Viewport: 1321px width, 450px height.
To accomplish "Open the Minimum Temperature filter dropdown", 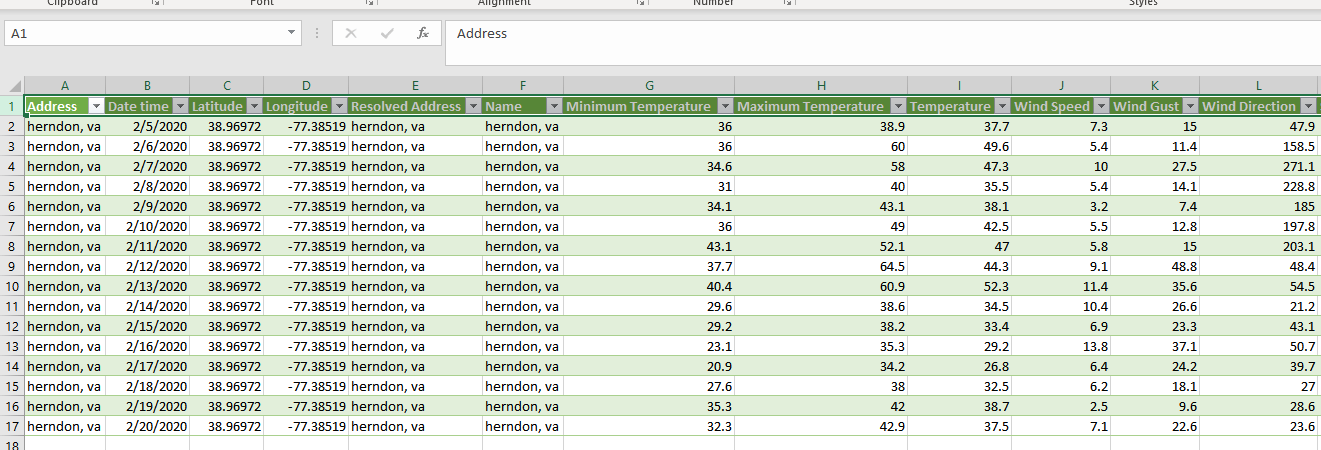I will click(x=725, y=106).
